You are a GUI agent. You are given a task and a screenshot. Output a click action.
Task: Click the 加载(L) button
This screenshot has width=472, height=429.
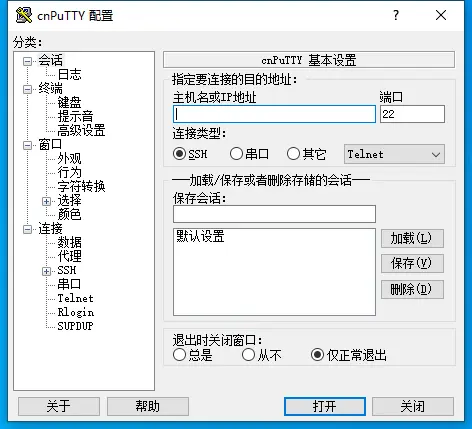point(412,238)
